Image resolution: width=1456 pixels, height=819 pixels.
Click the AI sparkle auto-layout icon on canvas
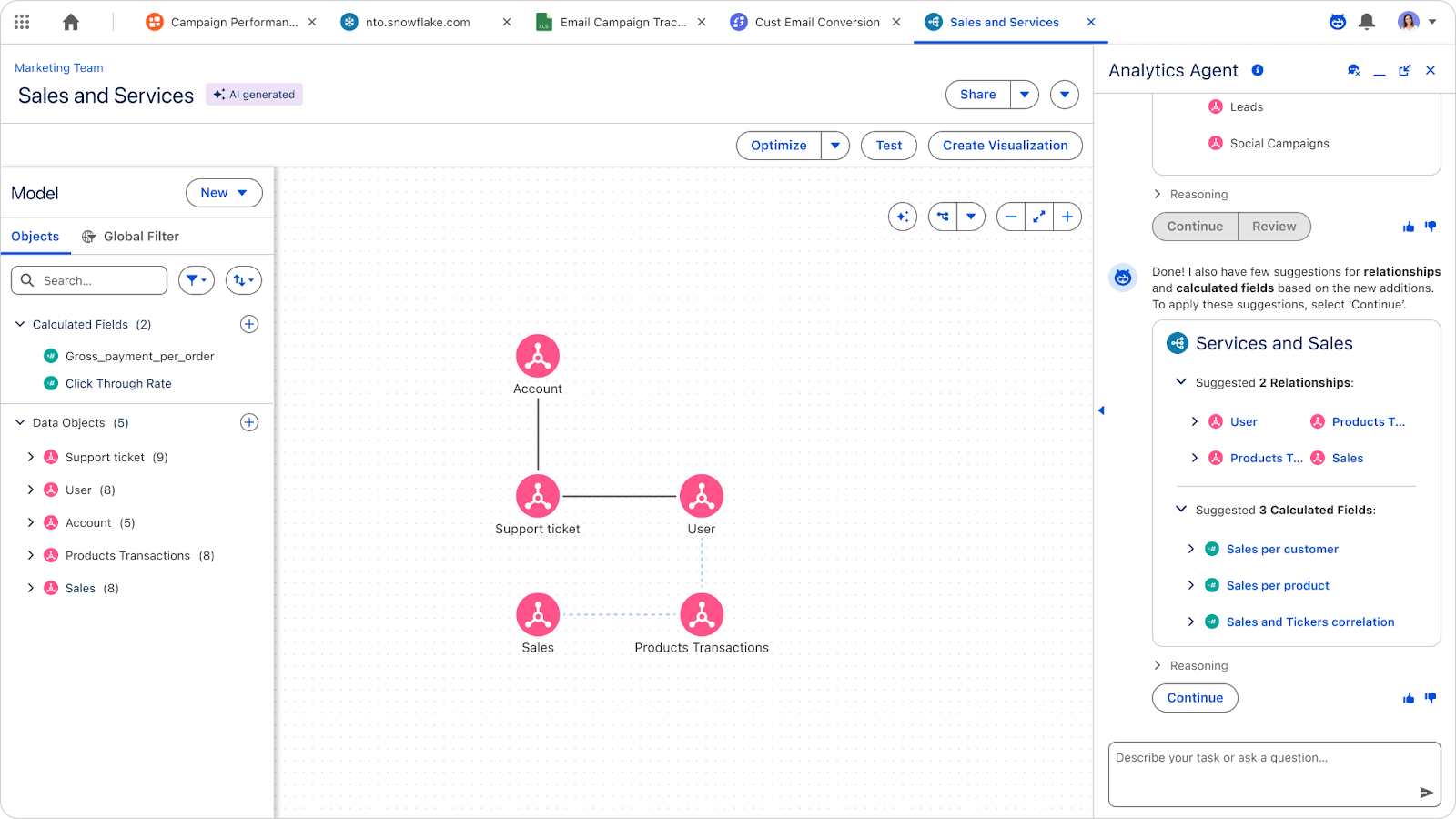(903, 217)
